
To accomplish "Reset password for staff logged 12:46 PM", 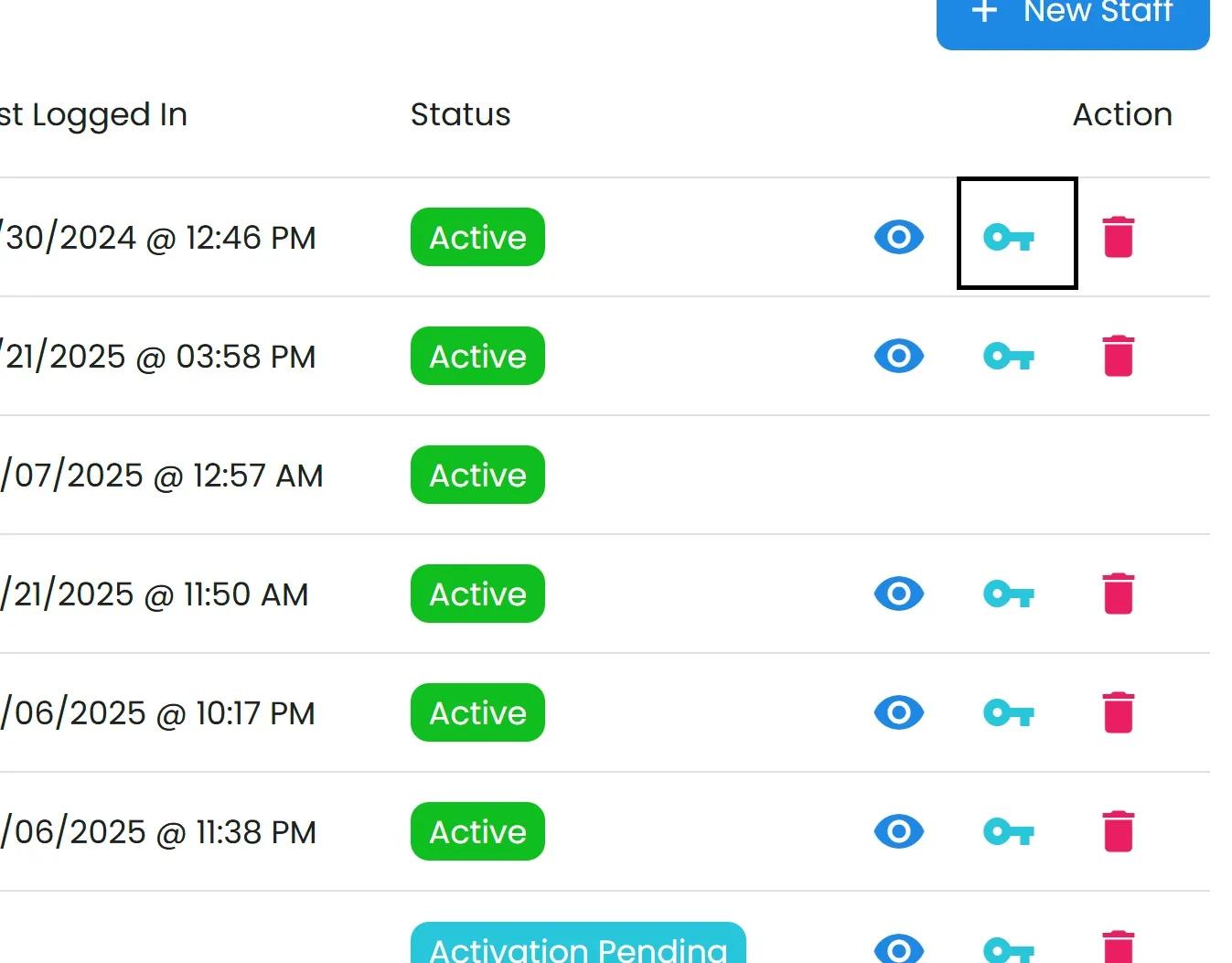I will (1009, 238).
